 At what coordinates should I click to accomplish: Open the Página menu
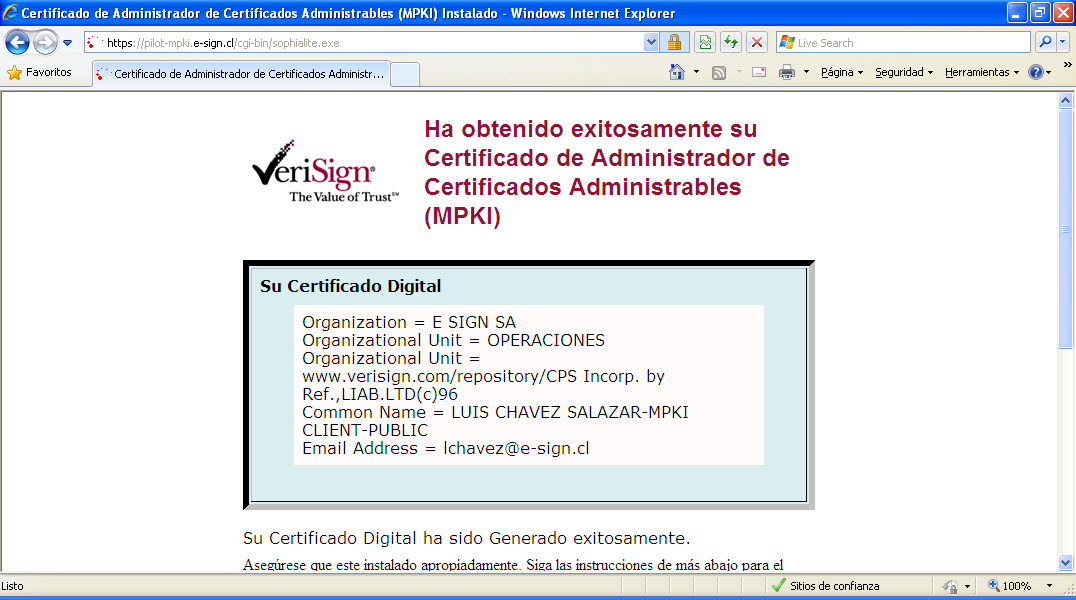point(841,72)
